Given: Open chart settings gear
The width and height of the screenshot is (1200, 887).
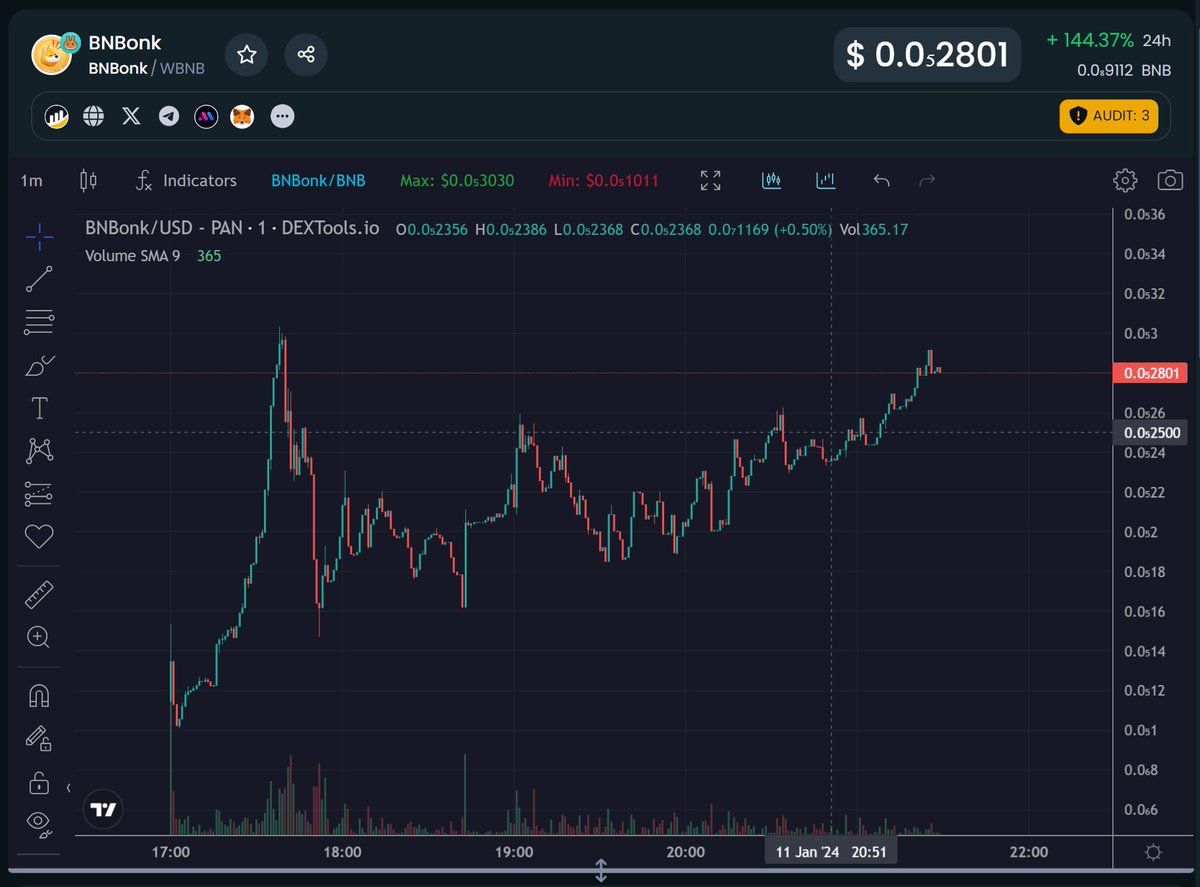Looking at the screenshot, I should coord(1125,181).
